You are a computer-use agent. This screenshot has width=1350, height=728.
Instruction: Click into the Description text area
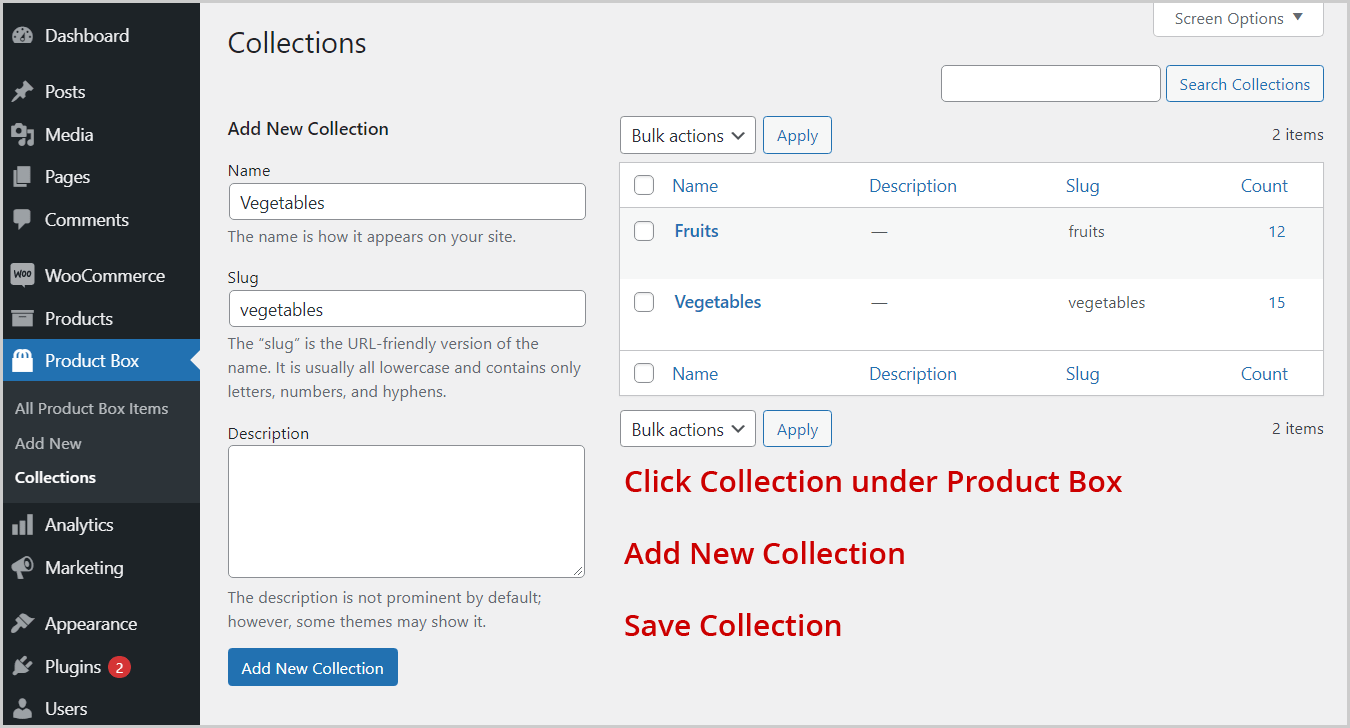tap(406, 511)
